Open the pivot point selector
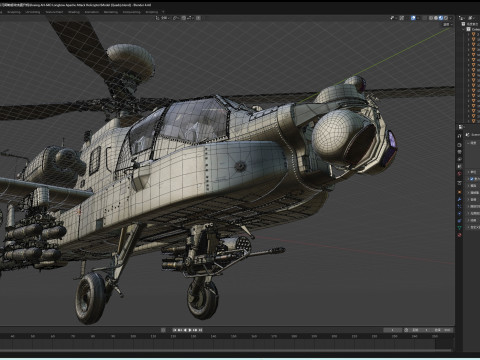Viewport: 480px width, 360px height. (x=177, y=18)
